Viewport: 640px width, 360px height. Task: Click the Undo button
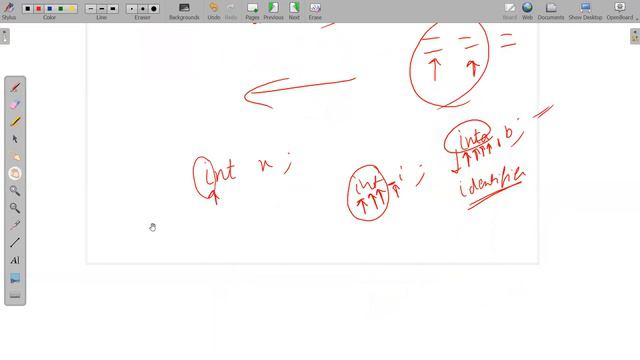point(213,11)
